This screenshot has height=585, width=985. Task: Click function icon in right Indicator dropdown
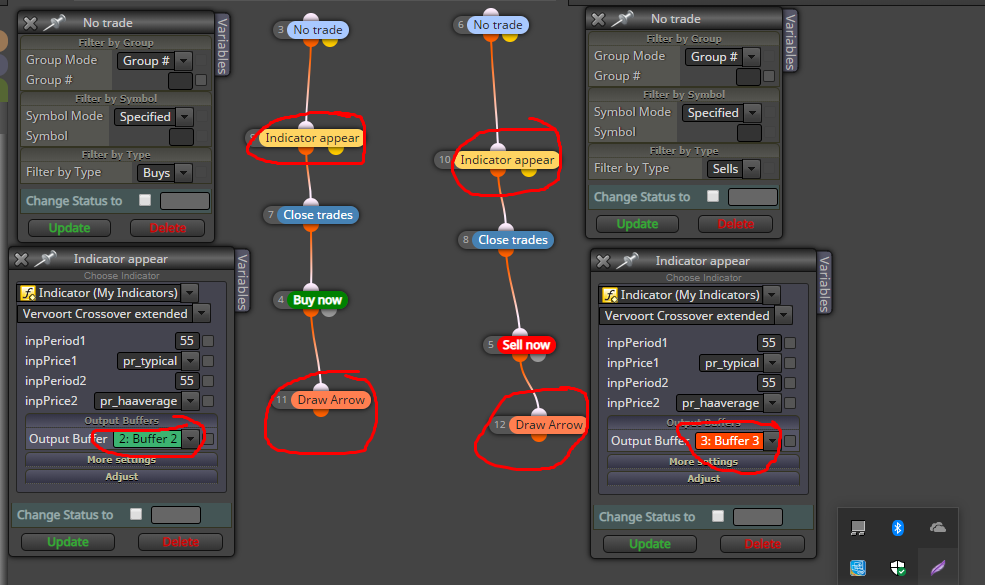pos(609,295)
